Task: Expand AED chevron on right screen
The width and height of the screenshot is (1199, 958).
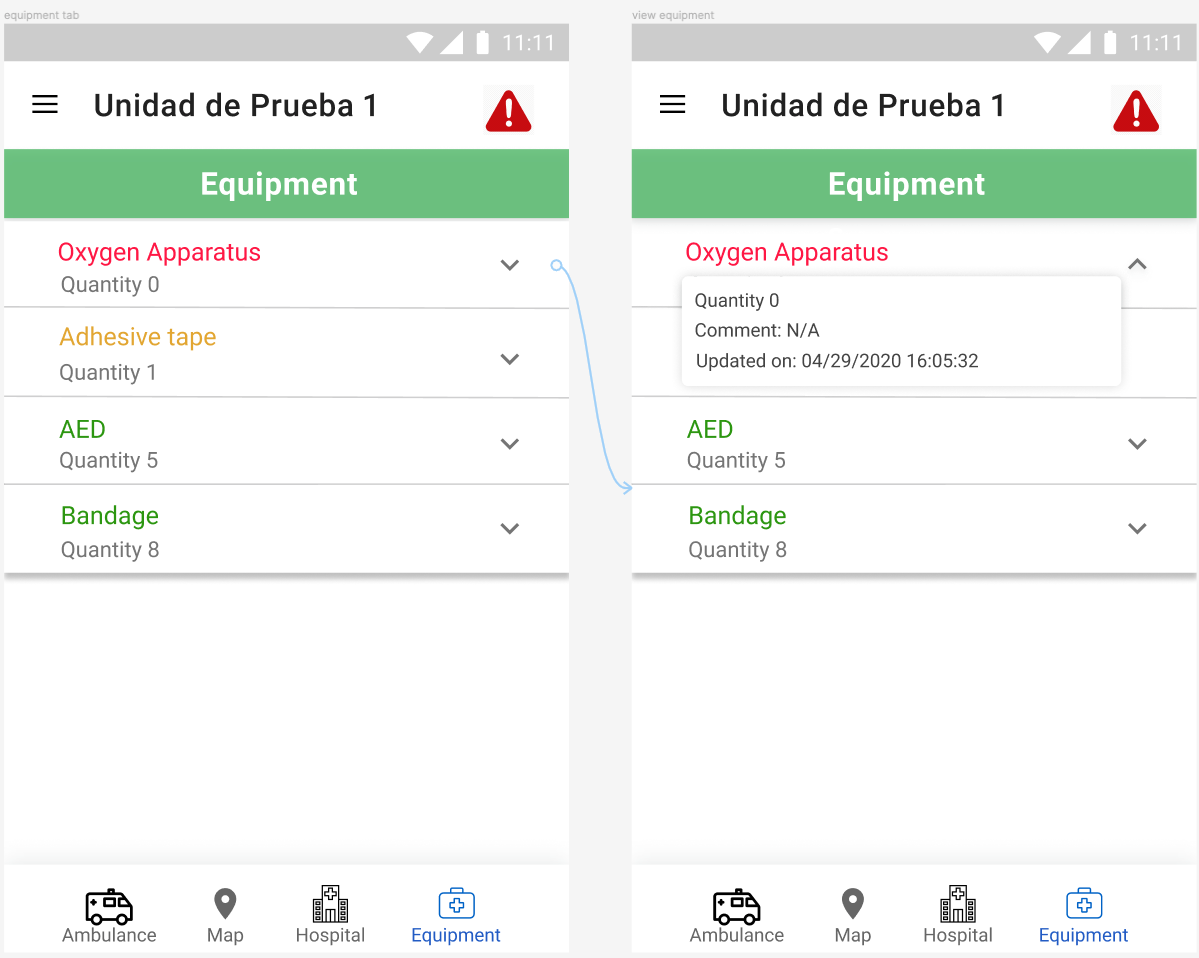Action: pyautogui.click(x=1138, y=444)
